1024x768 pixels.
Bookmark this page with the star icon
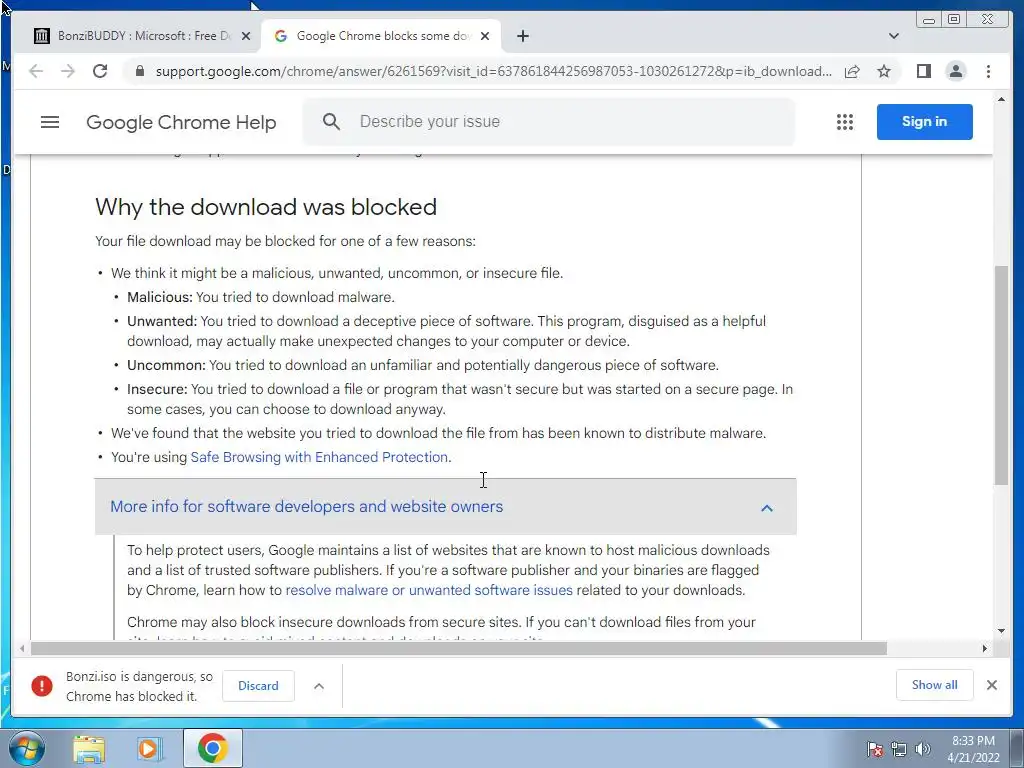884,71
